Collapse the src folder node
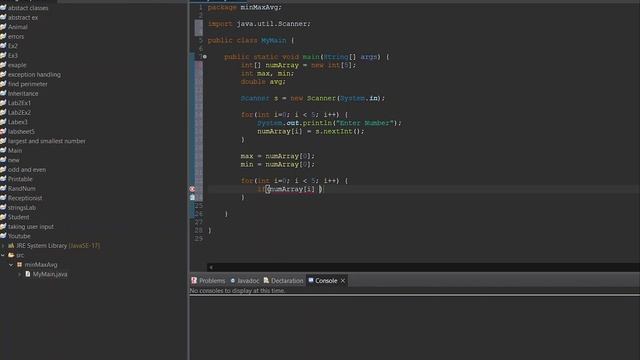This screenshot has height=360, width=640. (x=3, y=255)
